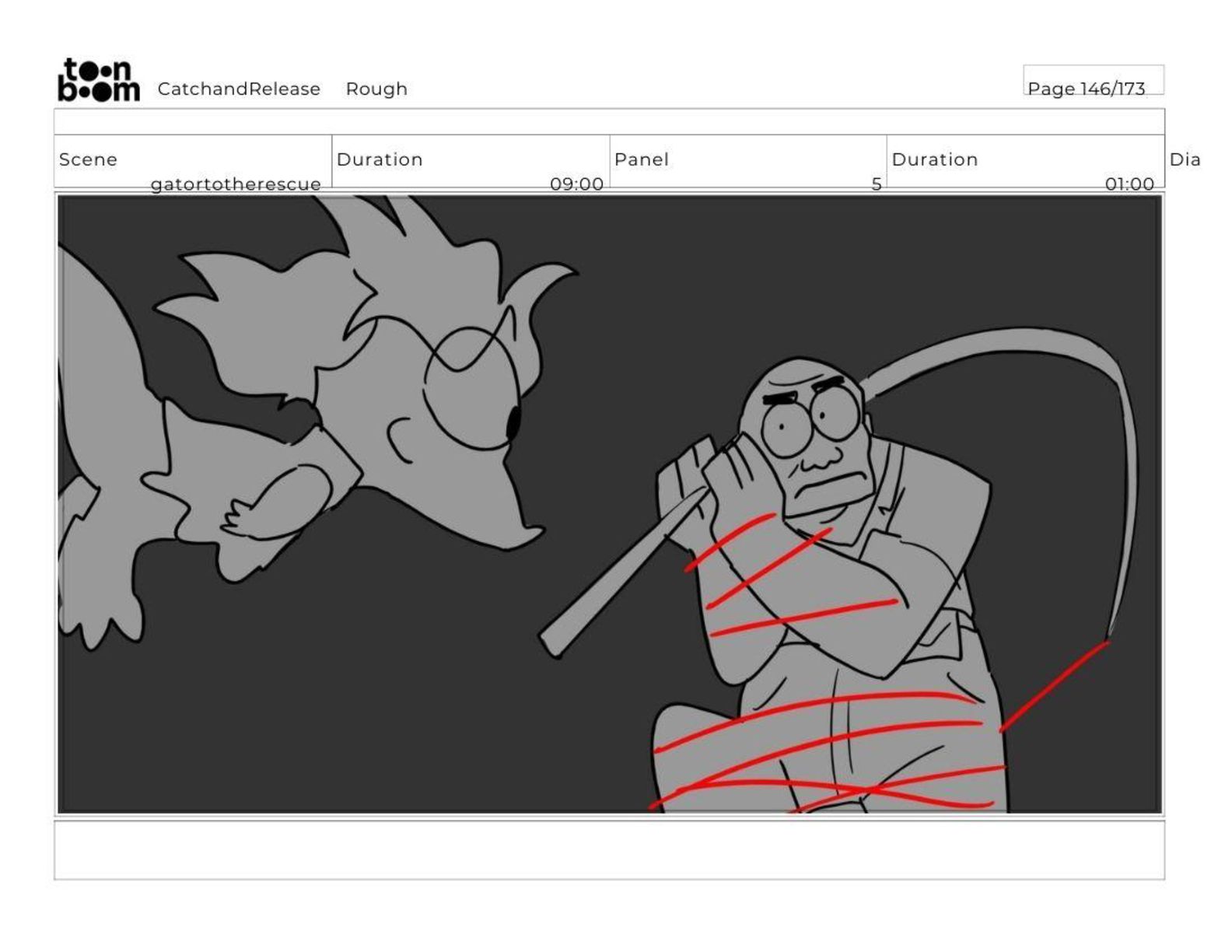Viewport: 1232px width, 952px height.
Task: Click the Toon Boom logo
Action: click(99, 80)
